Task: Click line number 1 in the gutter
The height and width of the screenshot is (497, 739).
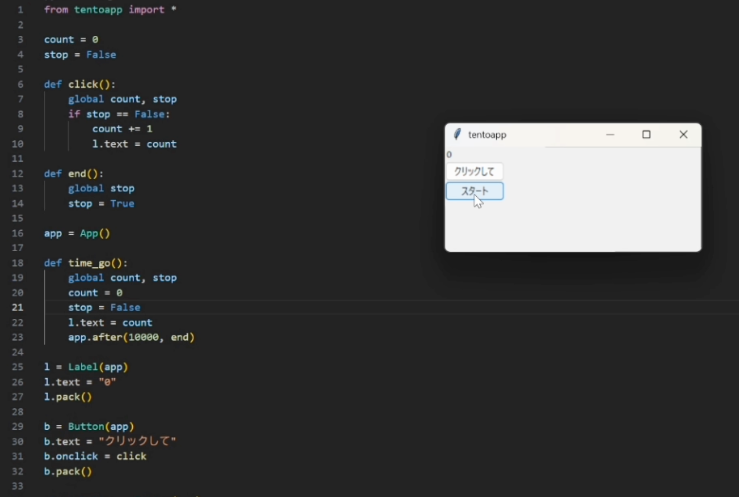Action: [x=20, y=10]
